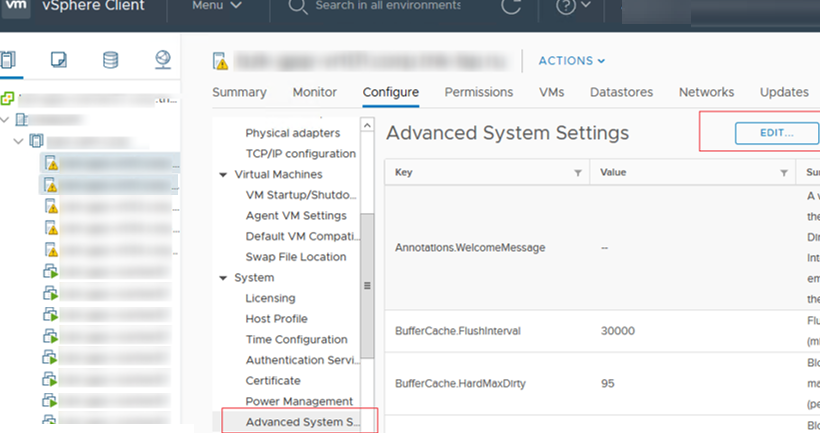
Task: Open TCP/IP configuration settings
Action: pos(301,154)
